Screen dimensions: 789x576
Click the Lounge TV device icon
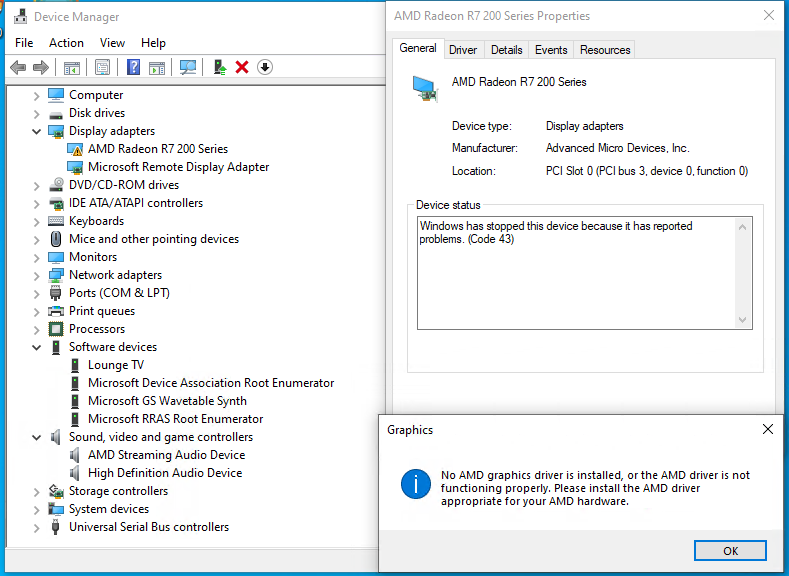[75, 365]
